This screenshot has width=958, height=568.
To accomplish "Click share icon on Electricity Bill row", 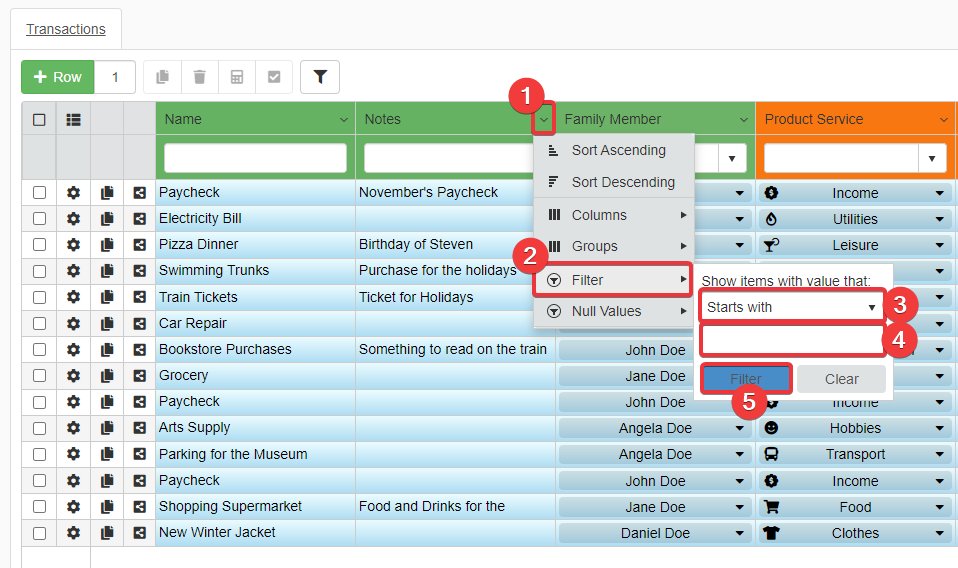I will coord(139,218).
